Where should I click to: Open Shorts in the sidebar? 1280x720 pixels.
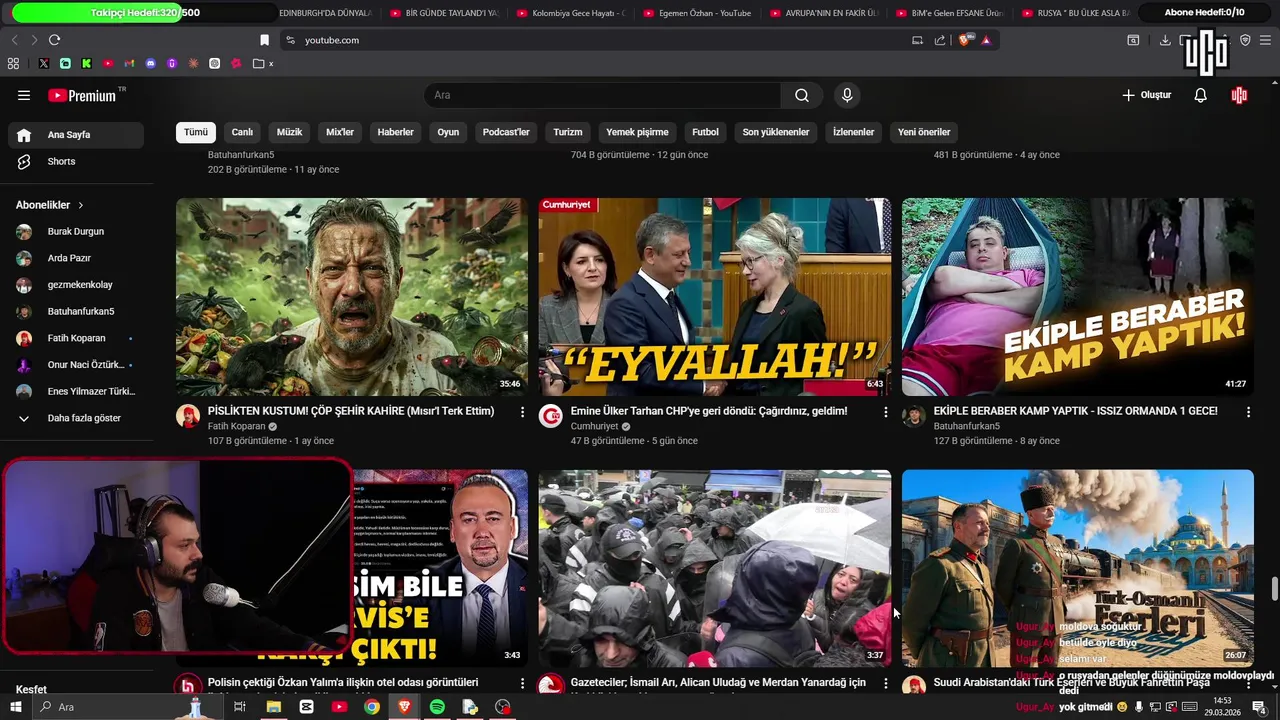[76, 161]
